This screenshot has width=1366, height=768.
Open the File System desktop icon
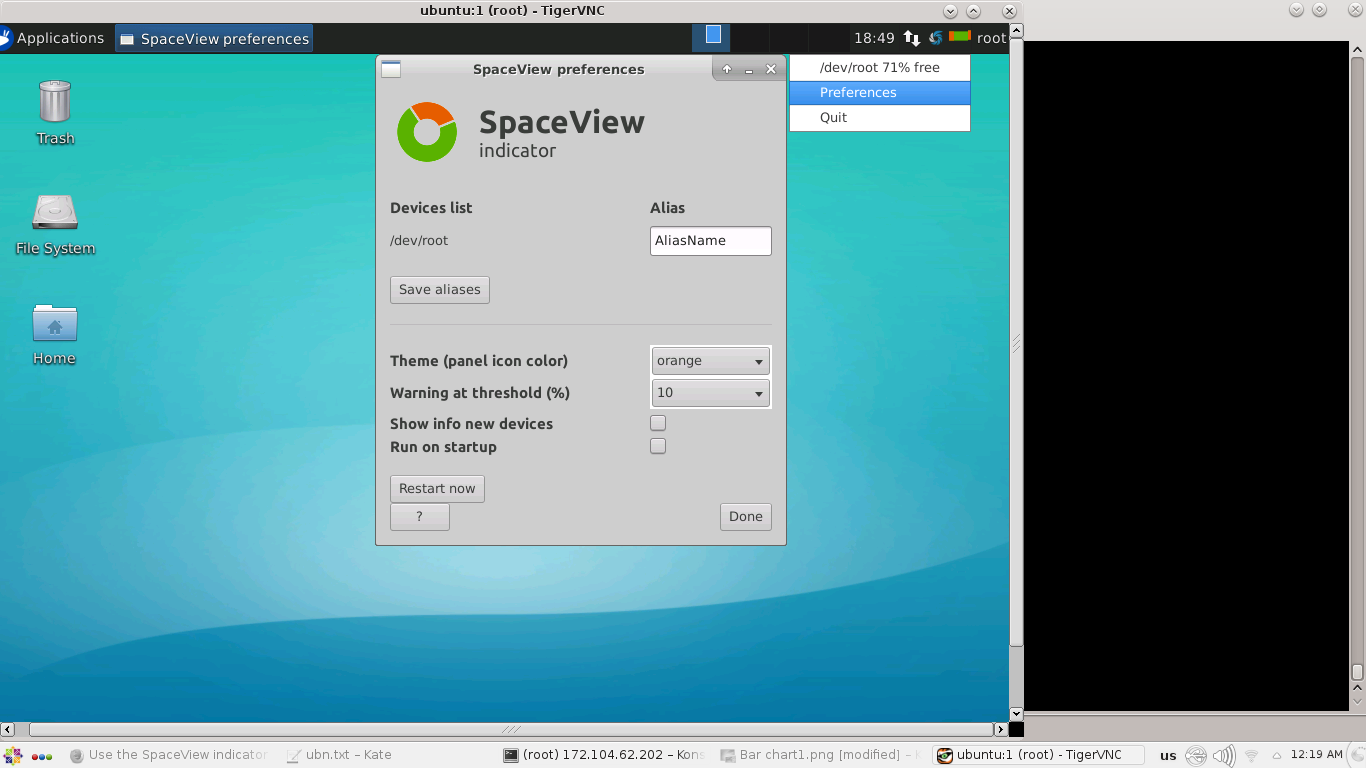tap(55, 224)
